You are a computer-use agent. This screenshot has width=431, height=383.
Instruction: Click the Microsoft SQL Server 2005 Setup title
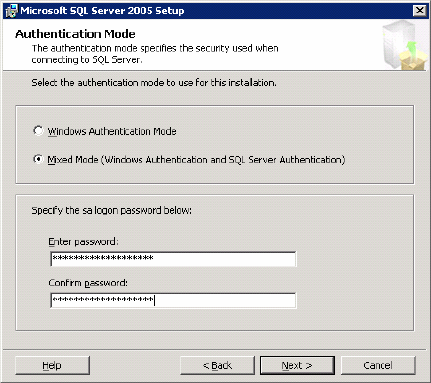pos(102,11)
